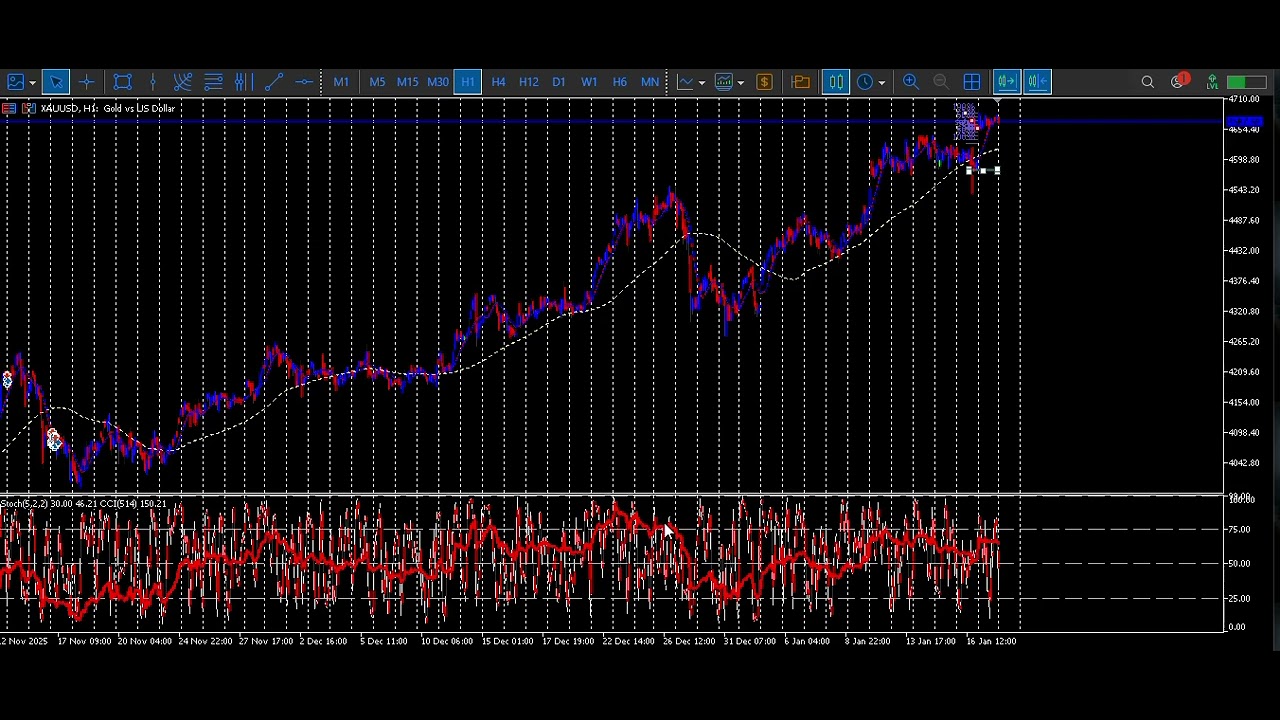
Task: Change timeframe to W1 weekly
Action: coord(589,82)
